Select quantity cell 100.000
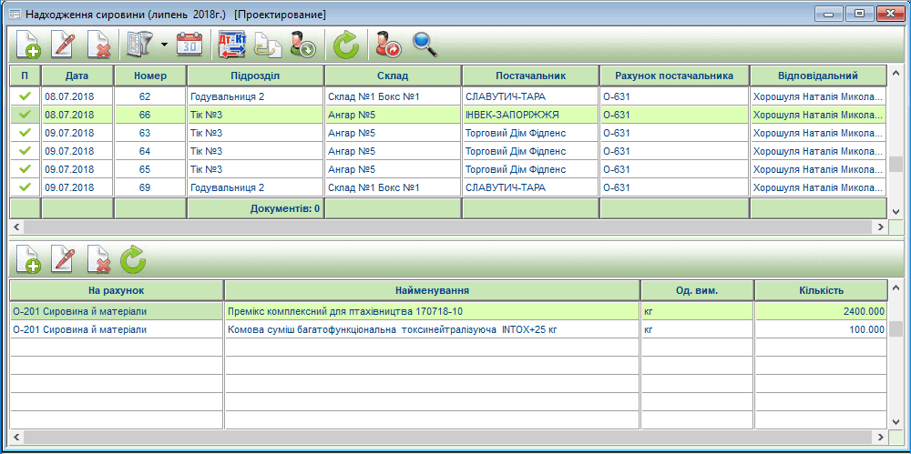The width and height of the screenshot is (911, 454). tap(820, 329)
